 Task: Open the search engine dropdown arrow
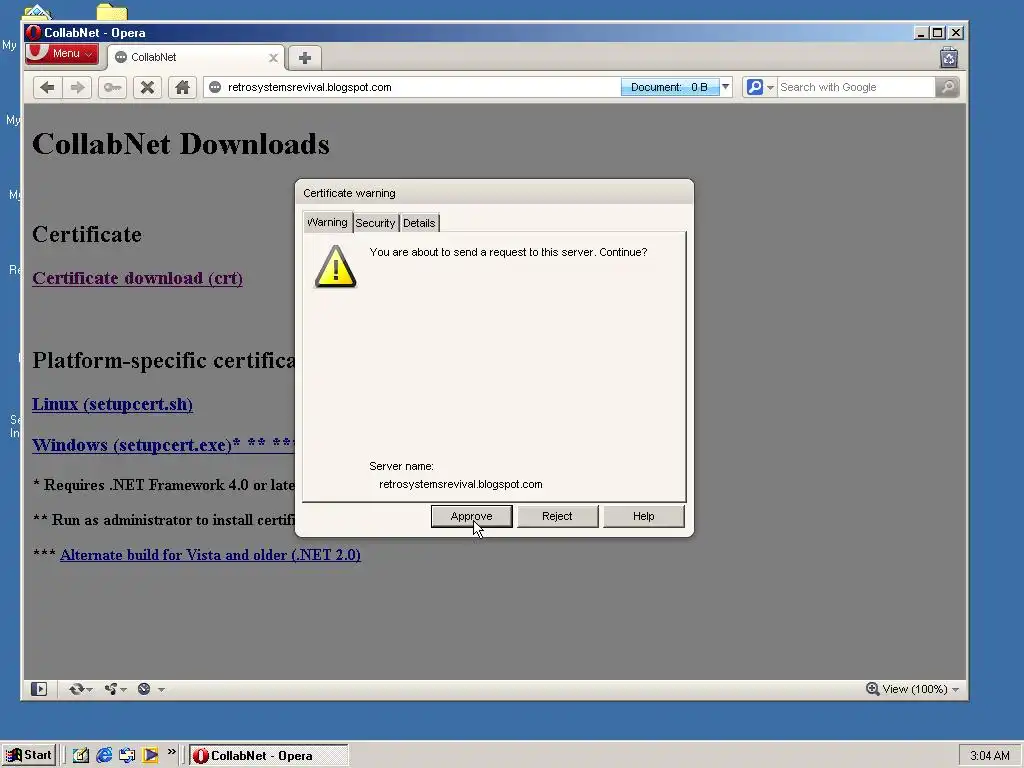771,88
